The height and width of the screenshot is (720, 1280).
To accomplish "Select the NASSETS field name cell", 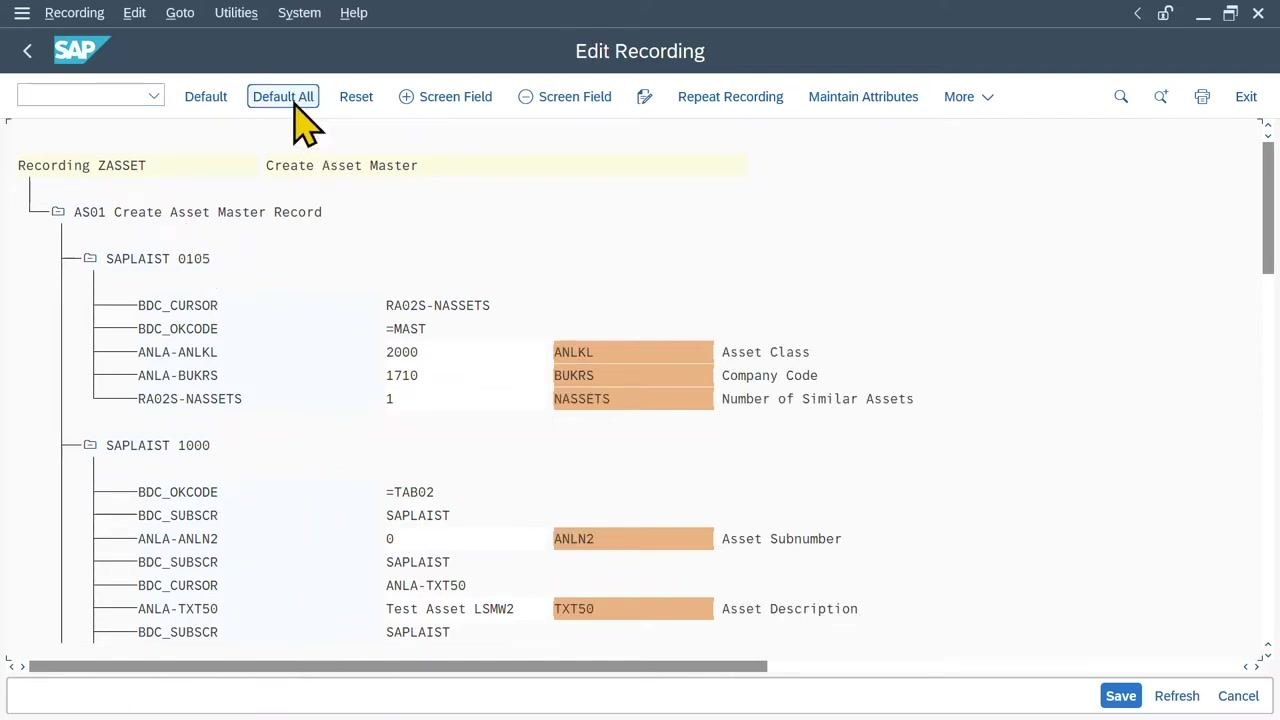I will tap(633, 398).
